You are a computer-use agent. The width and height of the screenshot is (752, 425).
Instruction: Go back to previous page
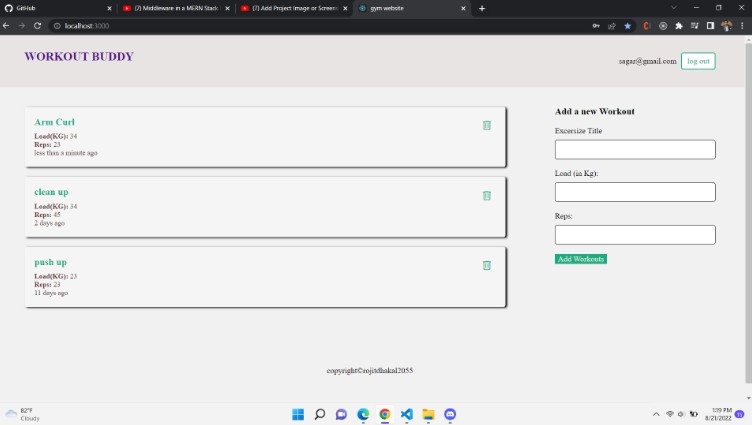[7, 26]
